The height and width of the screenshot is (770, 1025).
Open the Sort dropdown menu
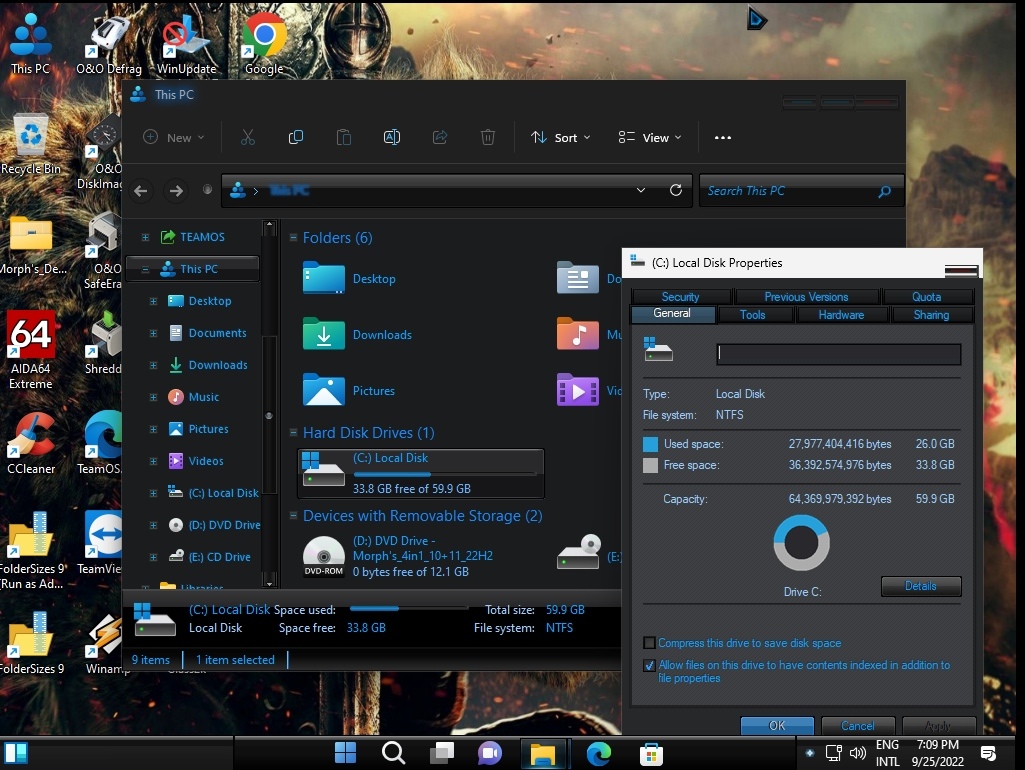[x=560, y=137]
